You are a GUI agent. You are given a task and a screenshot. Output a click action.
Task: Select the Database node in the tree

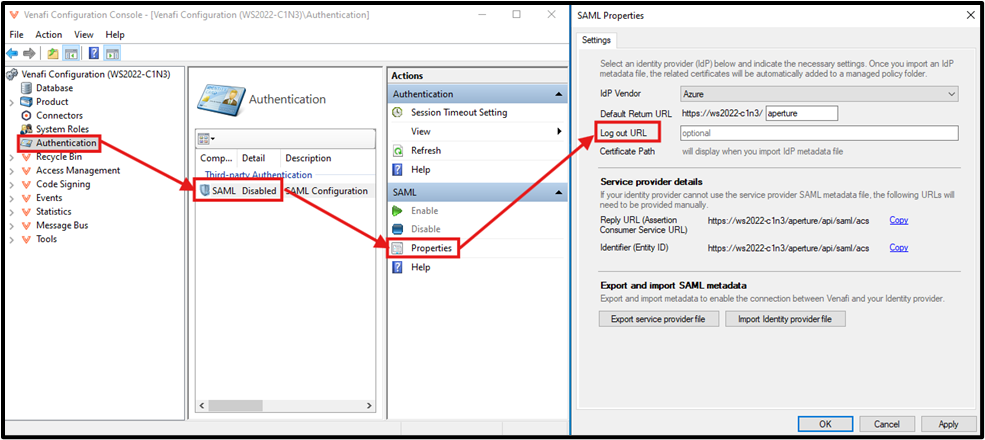click(54, 88)
